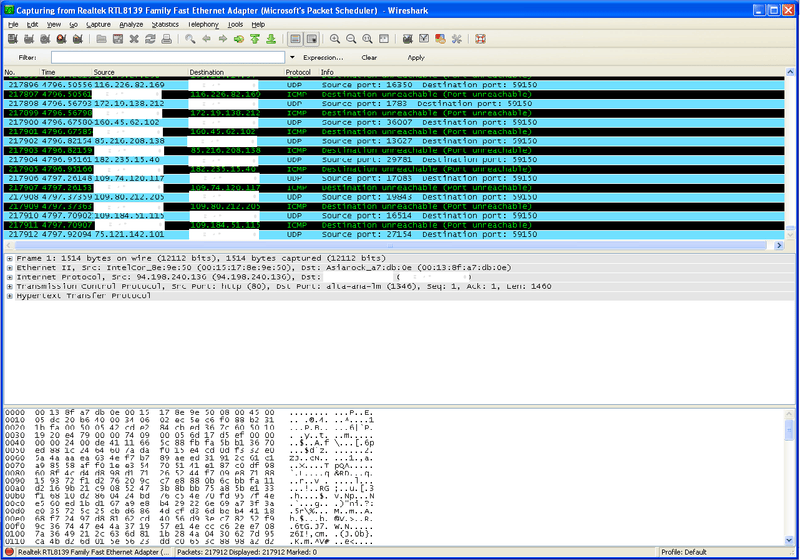This screenshot has height=560, width=800.
Task: Open the Analyze menu
Action: tap(131, 23)
